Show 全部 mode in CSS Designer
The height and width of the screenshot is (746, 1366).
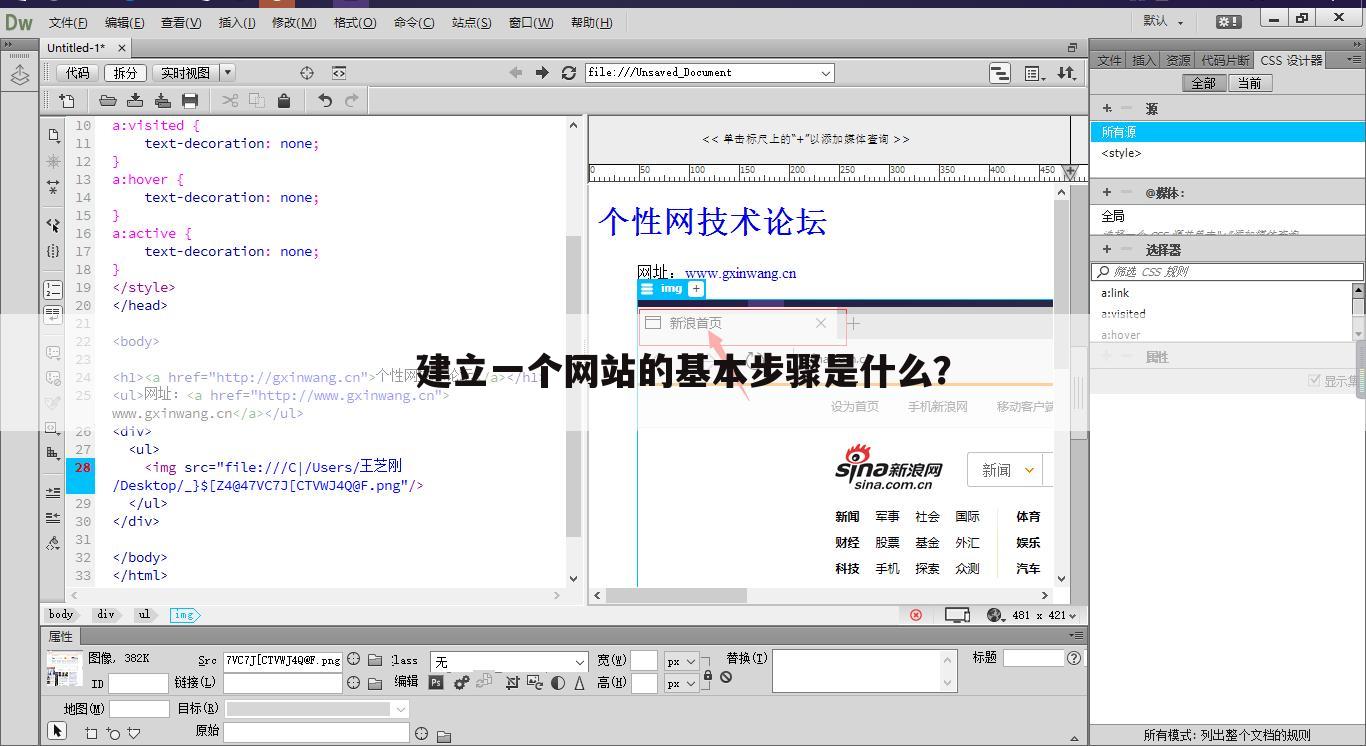[x=1203, y=83]
